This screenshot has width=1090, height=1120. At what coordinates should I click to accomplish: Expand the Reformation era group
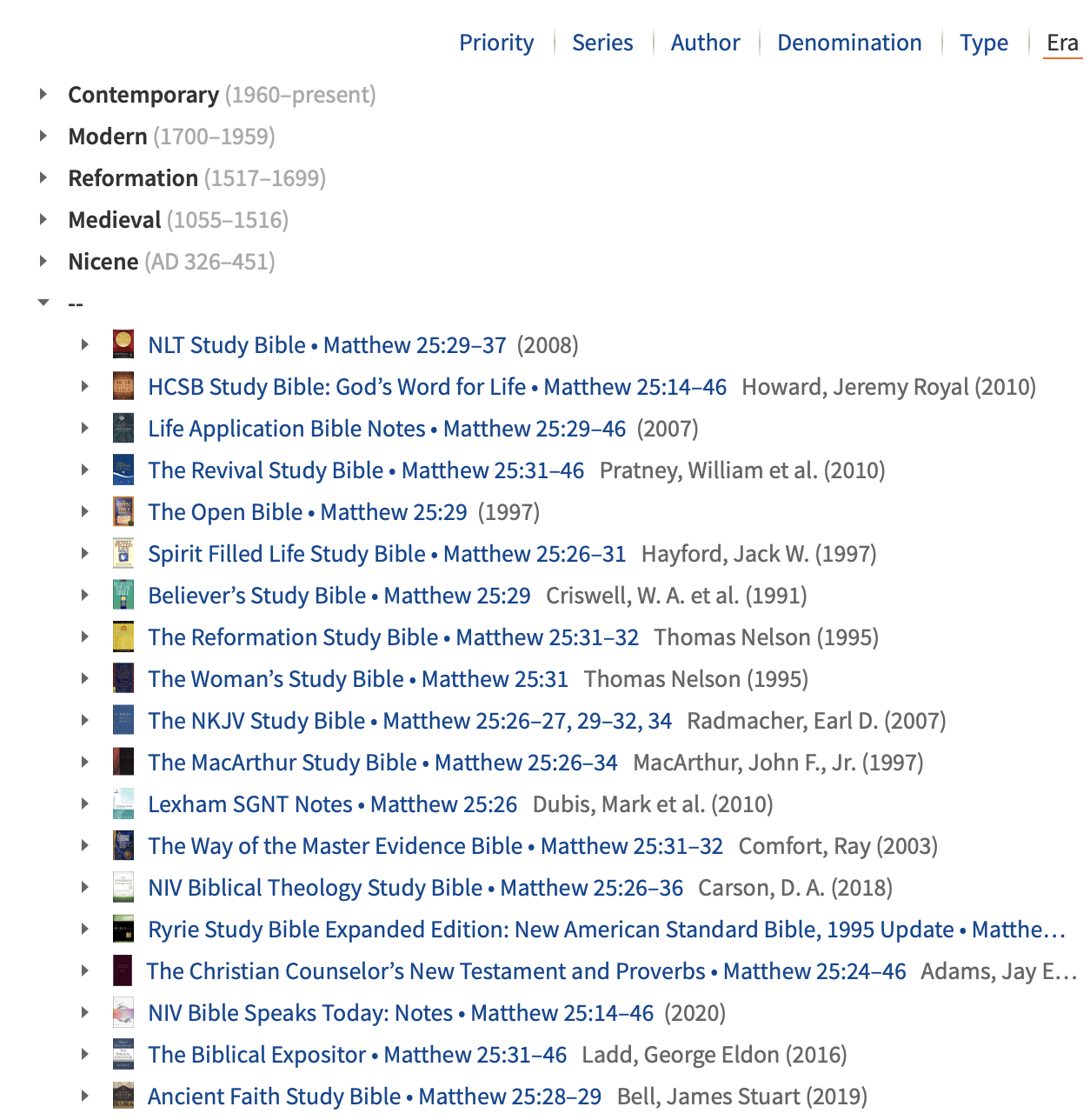pos(43,177)
